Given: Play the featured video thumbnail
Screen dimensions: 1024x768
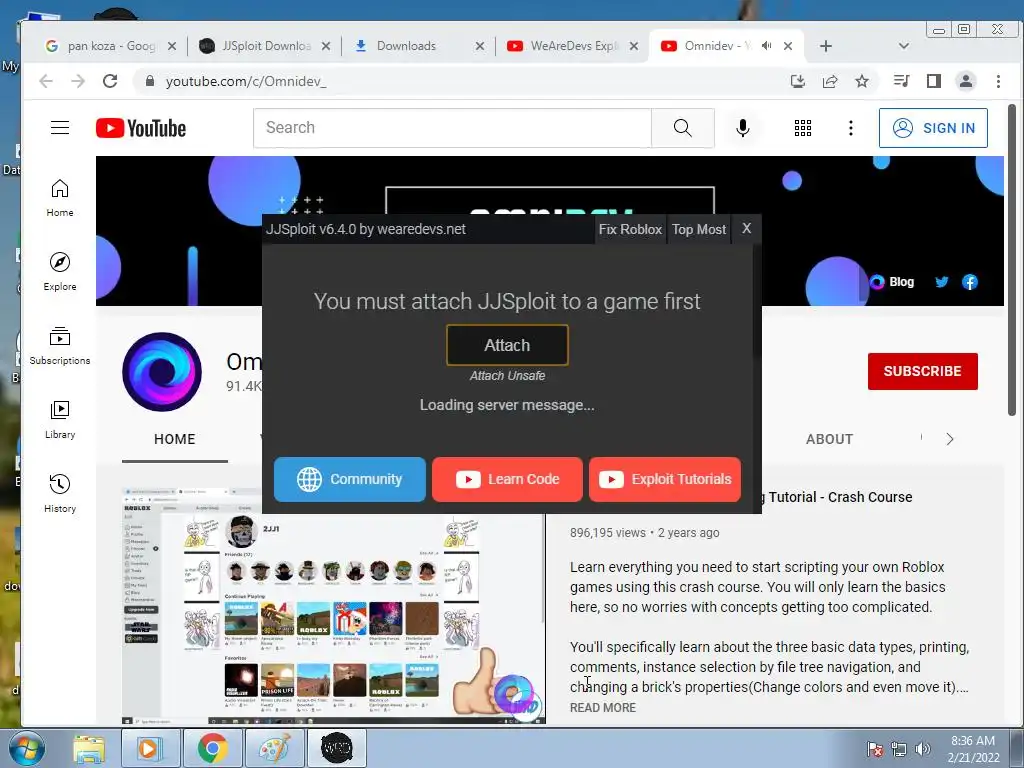Looking at the screenshot, I should tap(334, 605).
